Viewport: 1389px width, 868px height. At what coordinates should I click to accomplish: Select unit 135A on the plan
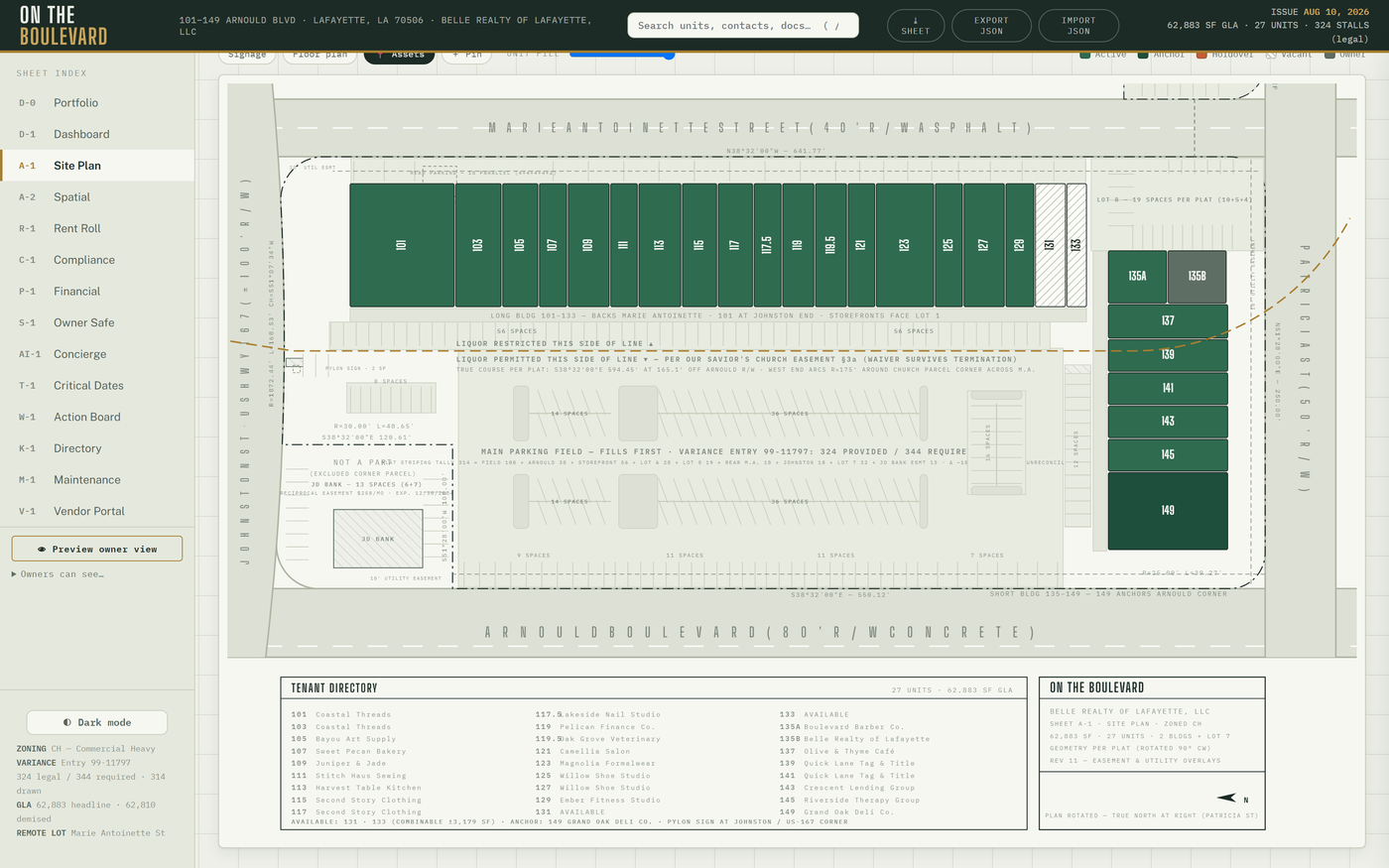coord(1137,277)
